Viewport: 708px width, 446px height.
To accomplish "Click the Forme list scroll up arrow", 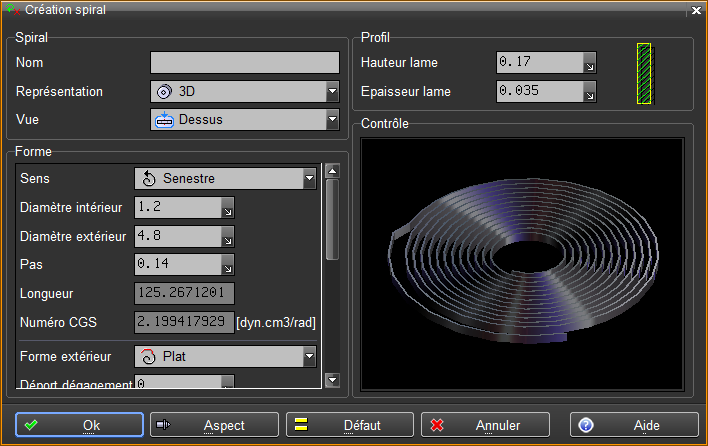I will point(332,171).
